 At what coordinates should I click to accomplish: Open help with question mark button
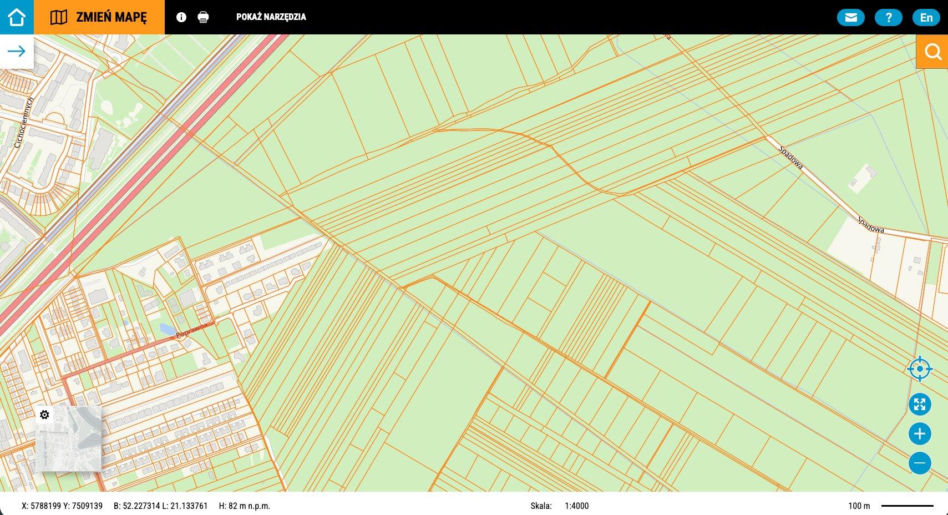point(888,18)
